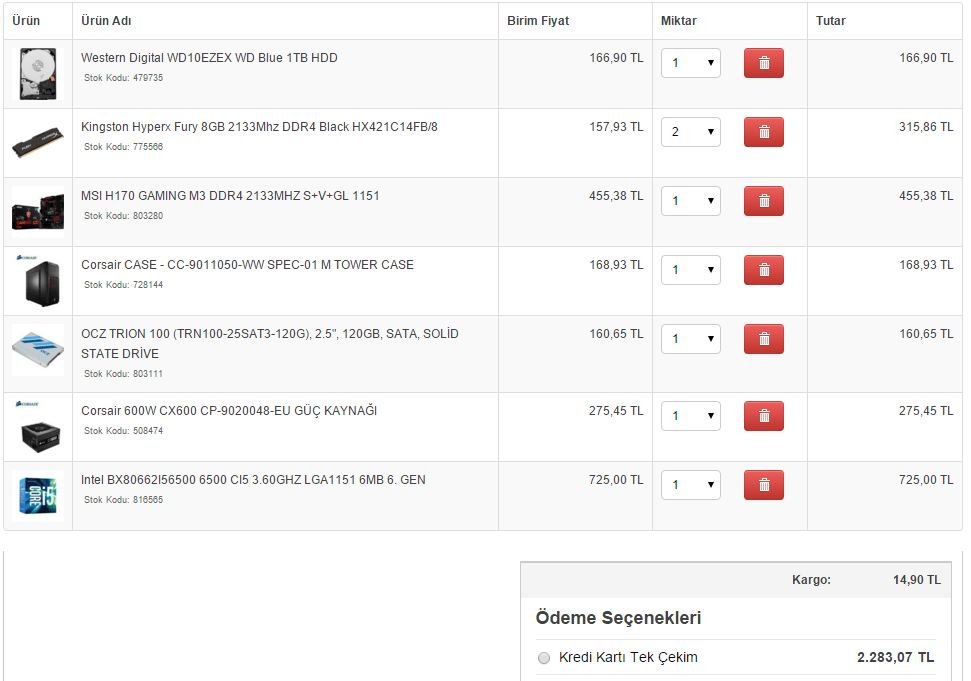
Task: Open Western Digital hard drive product thumbnail
Action: tap(38, 74)
